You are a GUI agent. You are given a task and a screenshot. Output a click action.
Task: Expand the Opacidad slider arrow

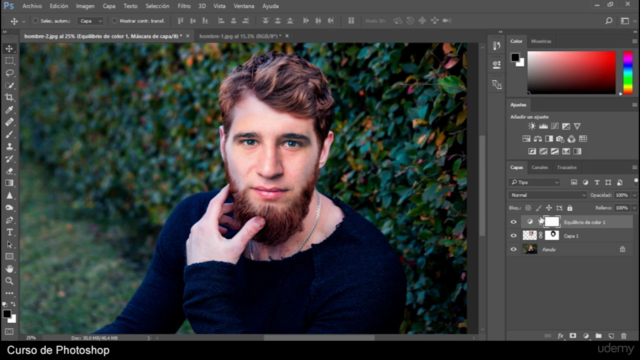point(634,195)
